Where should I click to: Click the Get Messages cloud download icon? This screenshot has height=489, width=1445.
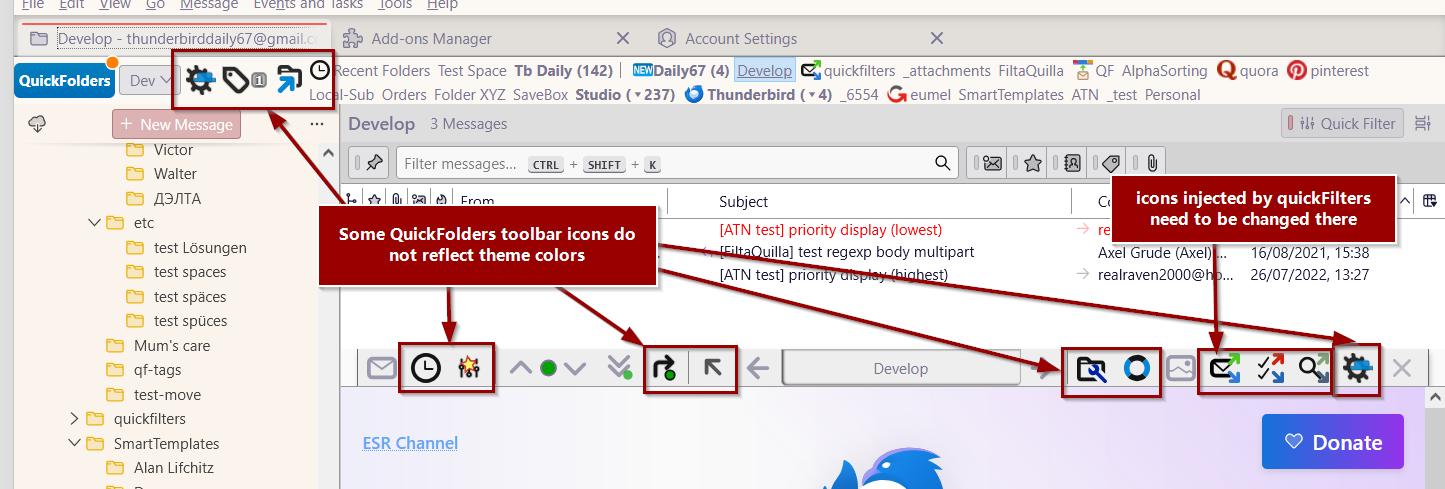tap(38, 124)
